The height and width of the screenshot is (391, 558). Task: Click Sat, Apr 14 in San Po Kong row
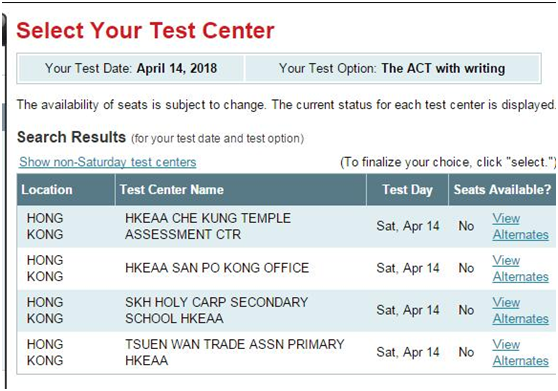click(x=408, y=268)
